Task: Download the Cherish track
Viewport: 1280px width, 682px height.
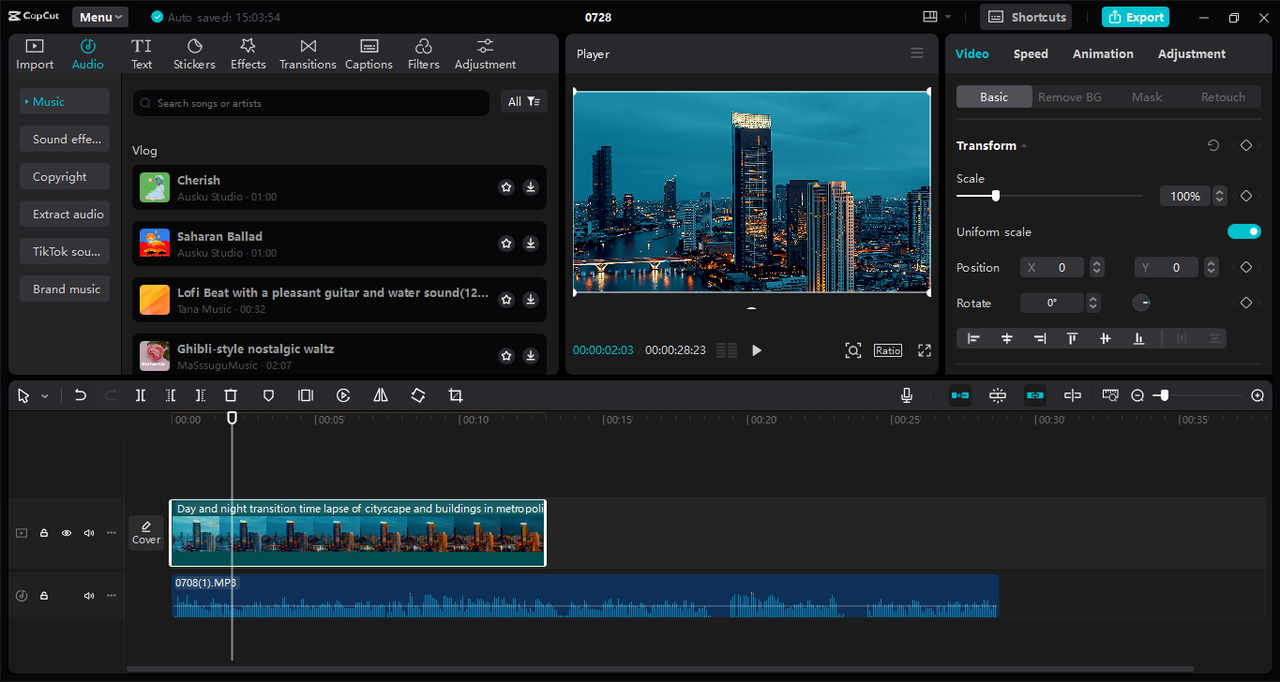Action: 530,187
